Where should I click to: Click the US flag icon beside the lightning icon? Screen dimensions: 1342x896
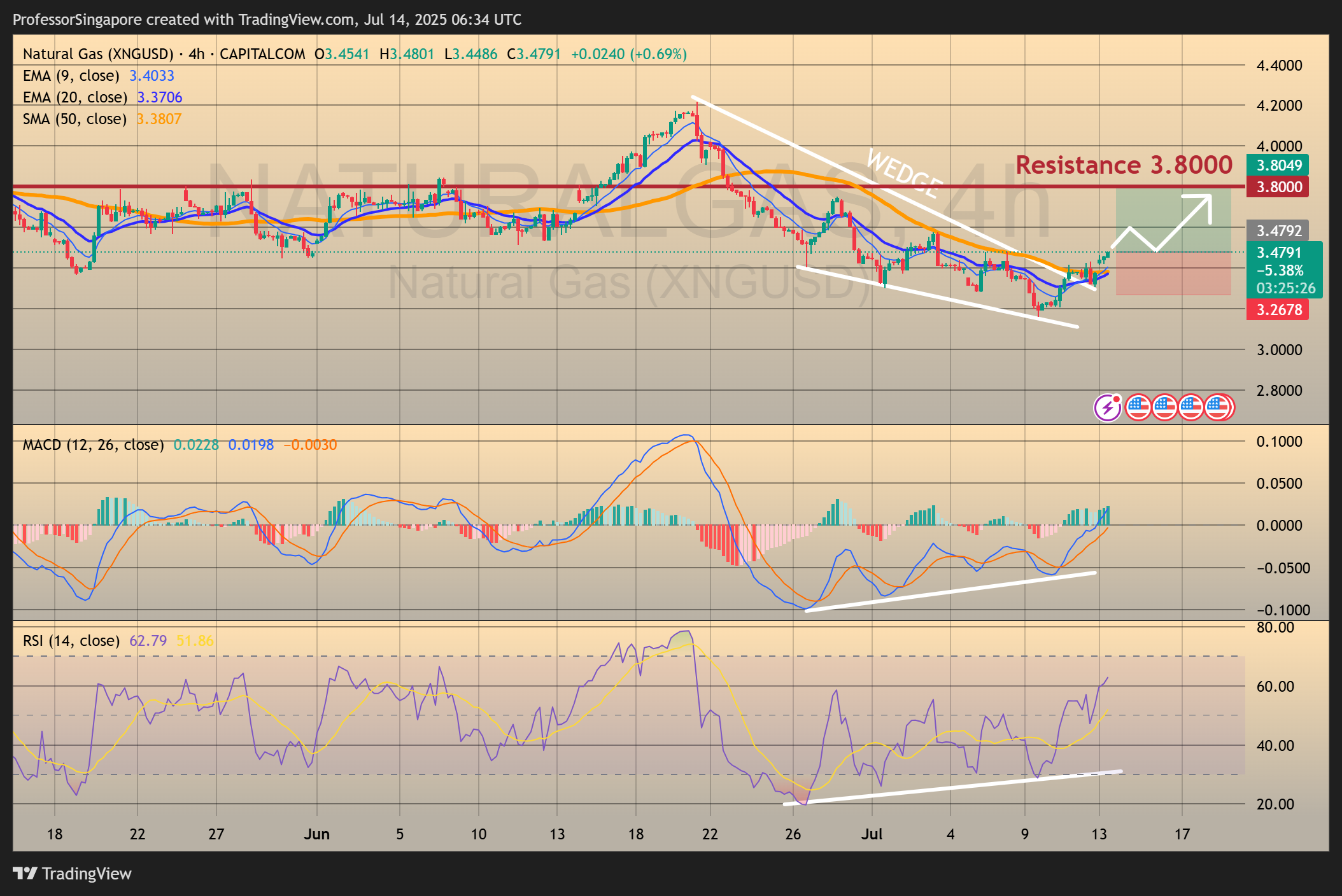[1138, 407]
